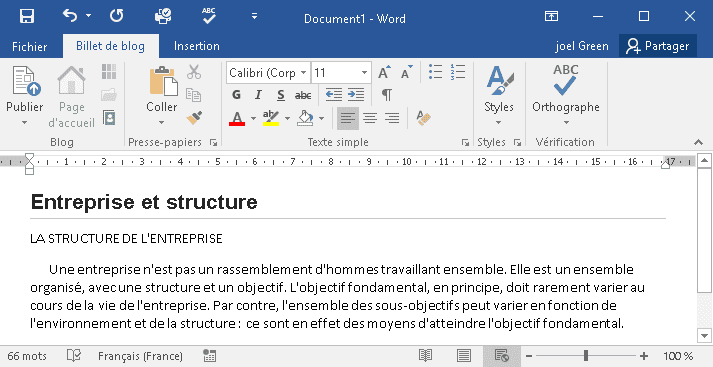Click the Partager share button
Screen dimensions: 713x367
[658, 46]
